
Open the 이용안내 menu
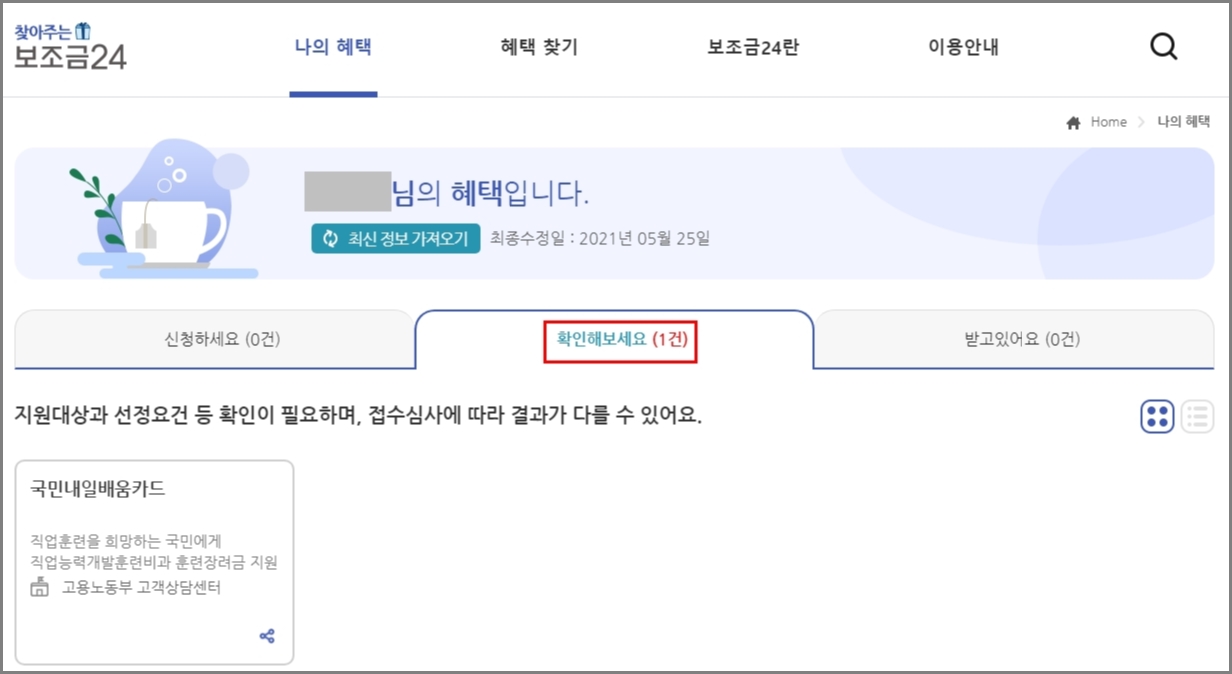click(962, 46)
